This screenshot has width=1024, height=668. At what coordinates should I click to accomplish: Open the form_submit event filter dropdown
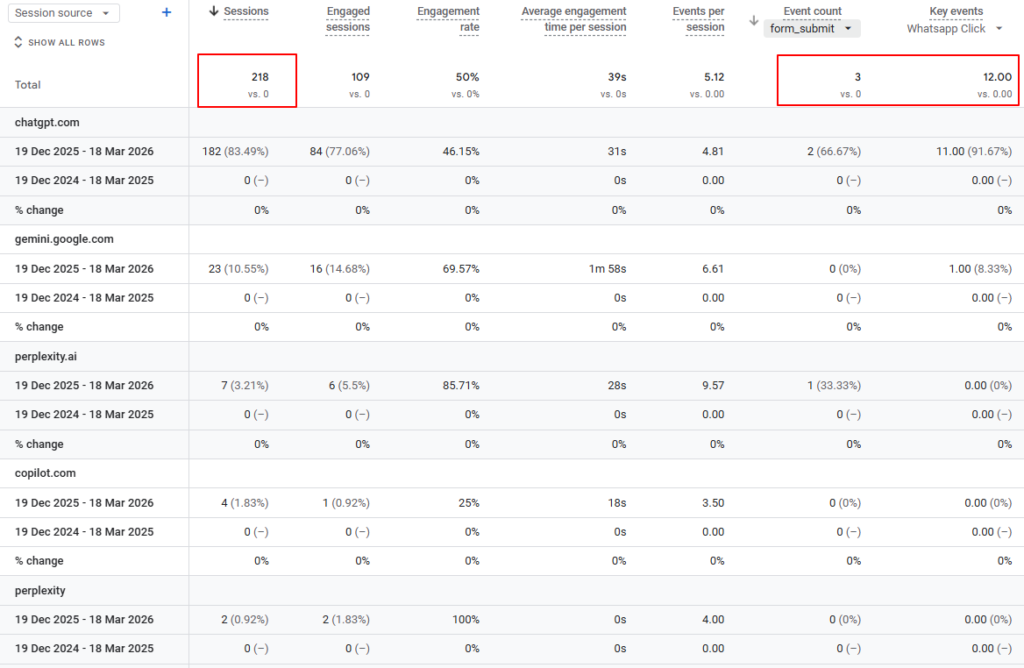(811, 29)
